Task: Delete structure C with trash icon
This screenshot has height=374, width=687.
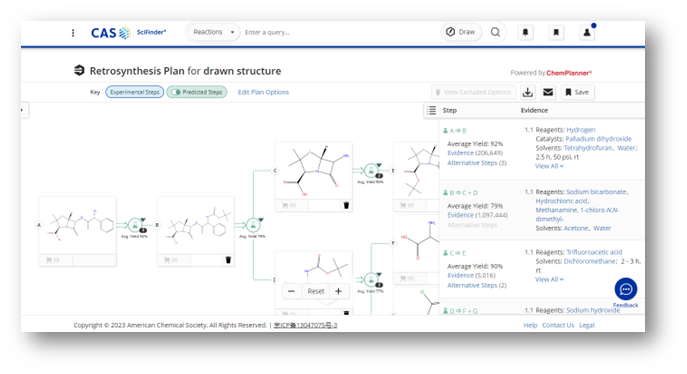Action: pyautogui.click(x=346, y=205)
